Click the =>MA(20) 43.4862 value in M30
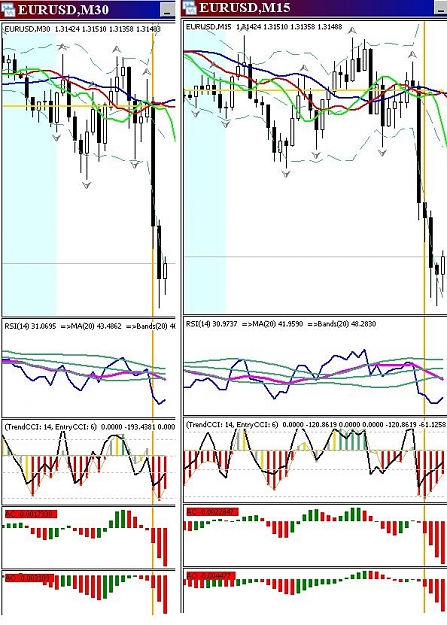The image size is (447, 625). pyautogui.click(x=91, y=326)
